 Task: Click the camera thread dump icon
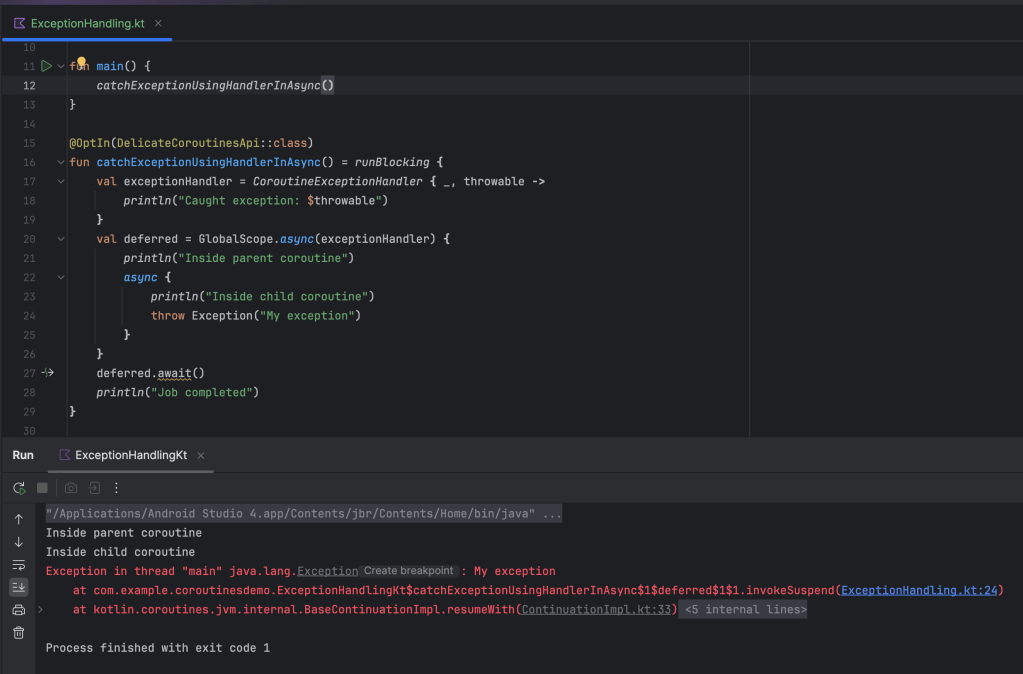tap(70, 488)
